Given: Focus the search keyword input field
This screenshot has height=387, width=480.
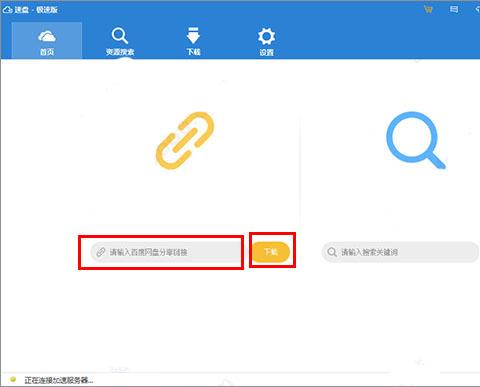Looking at the screenshot, I should point(400,252).
